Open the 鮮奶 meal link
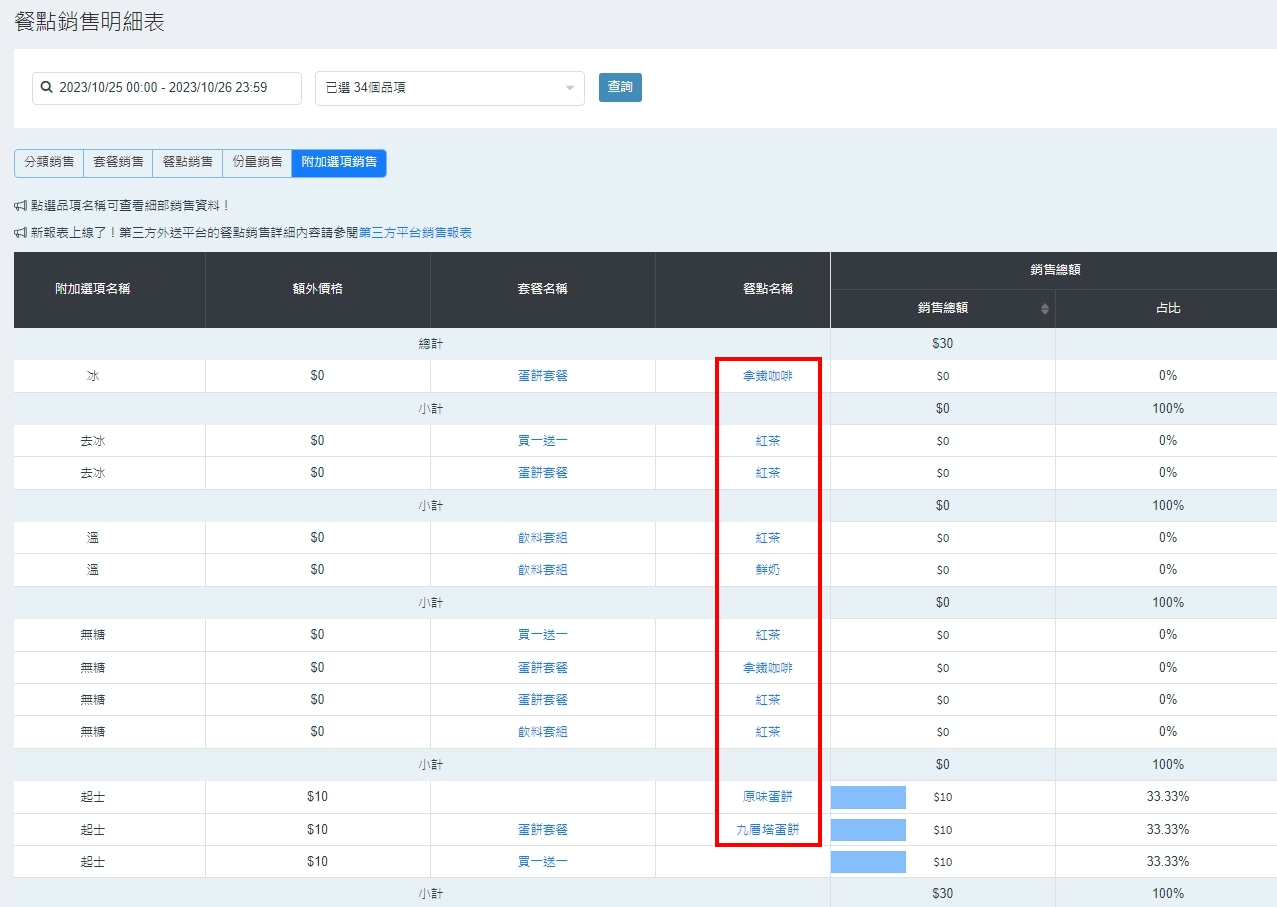The image size is (1277, 907). tap(767, 570)
